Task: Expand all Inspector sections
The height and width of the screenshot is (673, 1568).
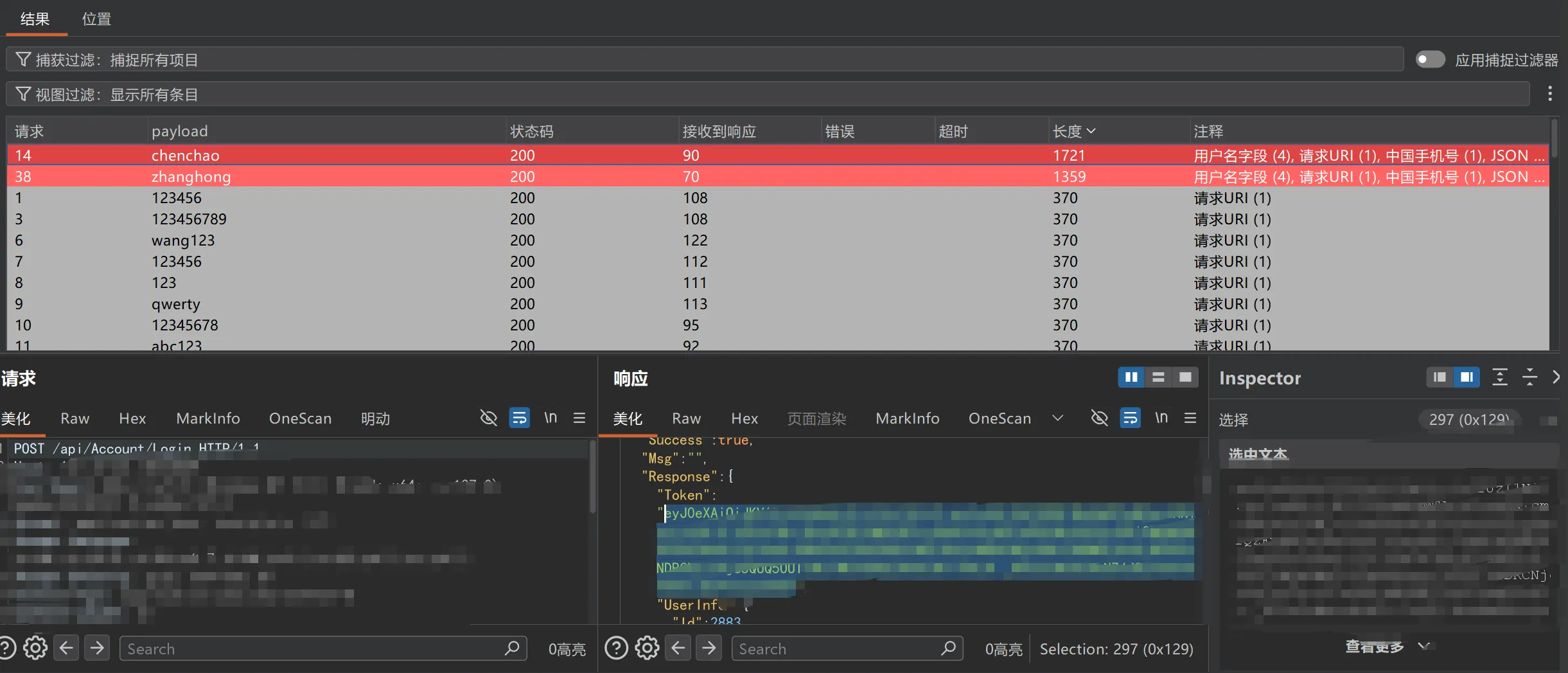Action: pyautogui.click(x=1499, y=377)
